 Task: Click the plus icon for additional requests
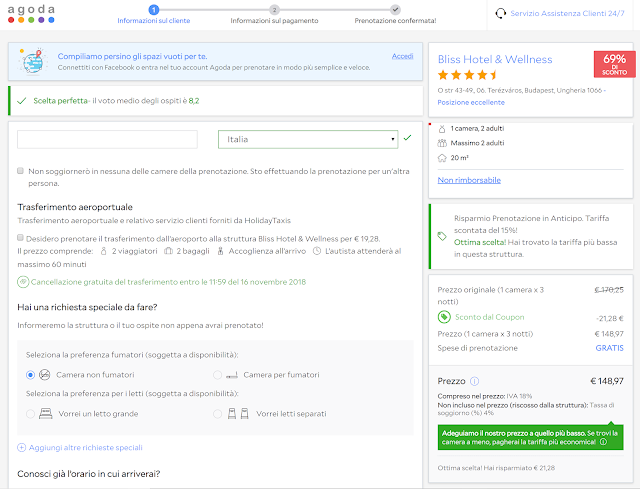coord(21,448)
